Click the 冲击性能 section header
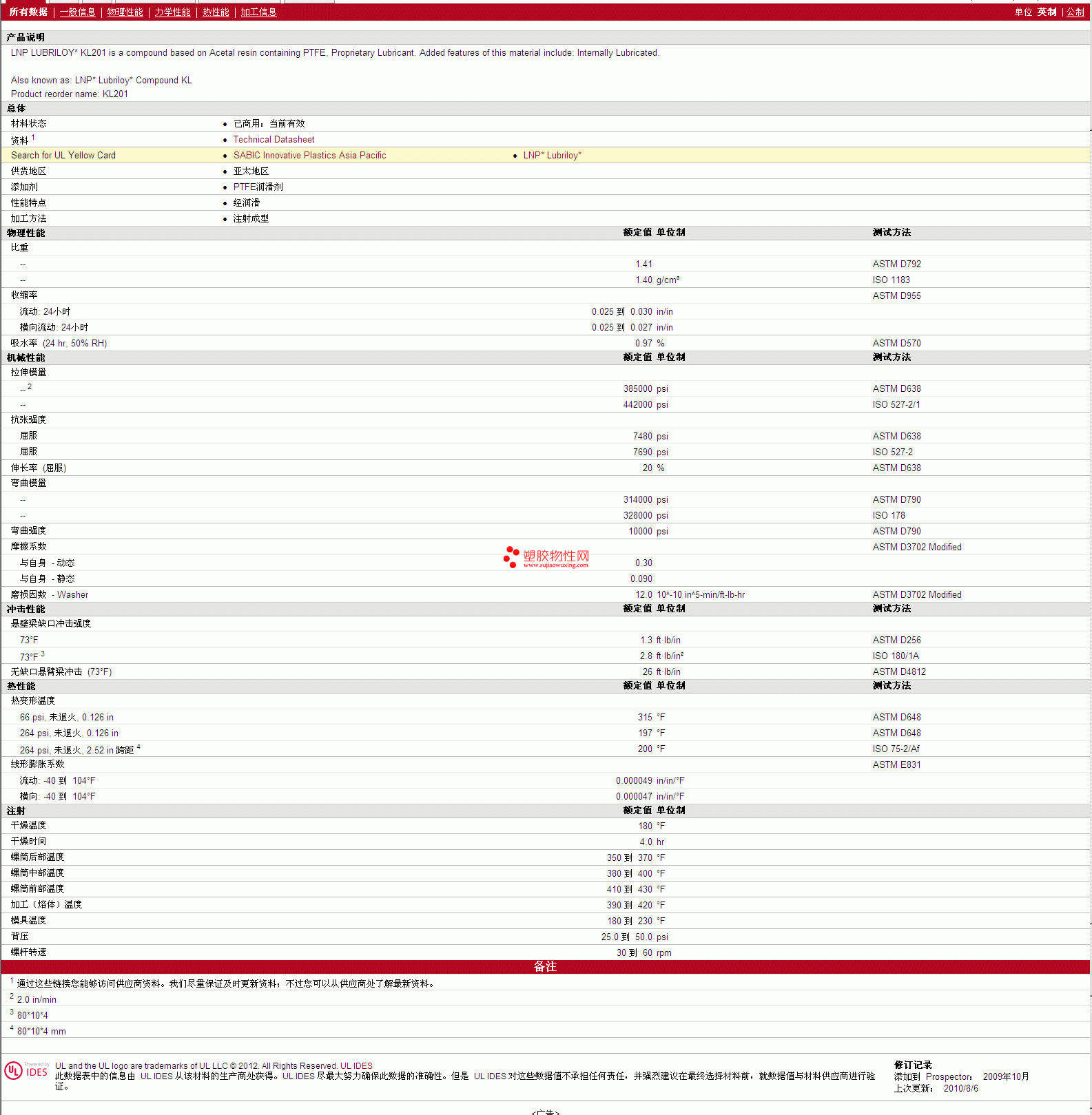 point(25,609)
